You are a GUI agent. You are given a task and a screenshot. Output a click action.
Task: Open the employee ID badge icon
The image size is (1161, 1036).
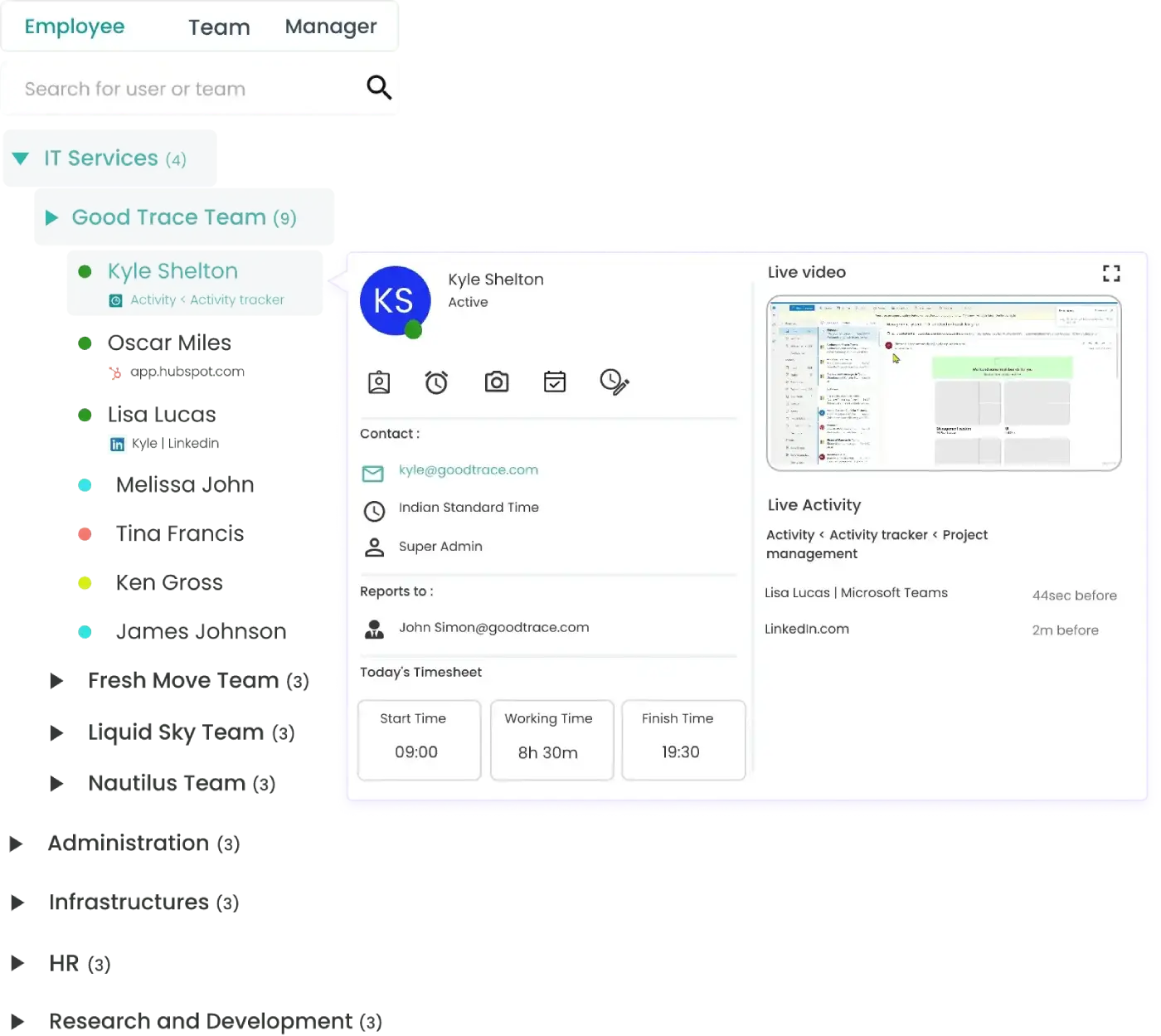378,382
